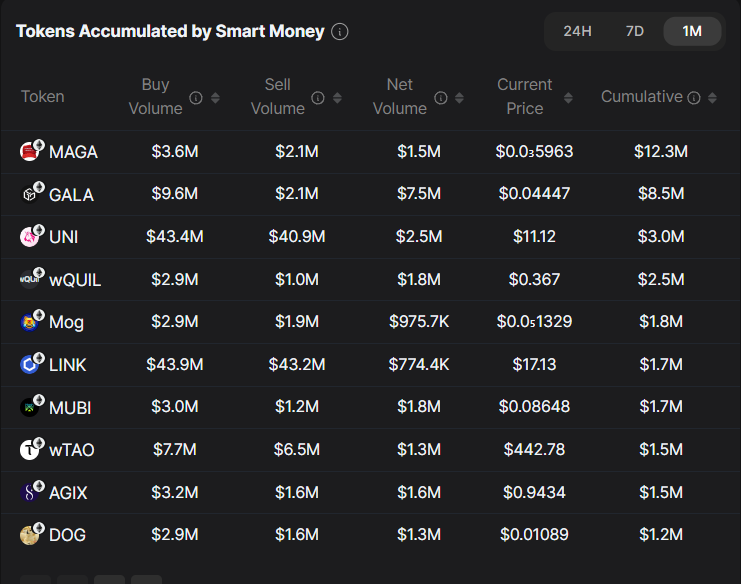The height and width of the screenshot is (584, 741).
Task: Select the 1M timeframe tab
Action: [x=692, y=31]
